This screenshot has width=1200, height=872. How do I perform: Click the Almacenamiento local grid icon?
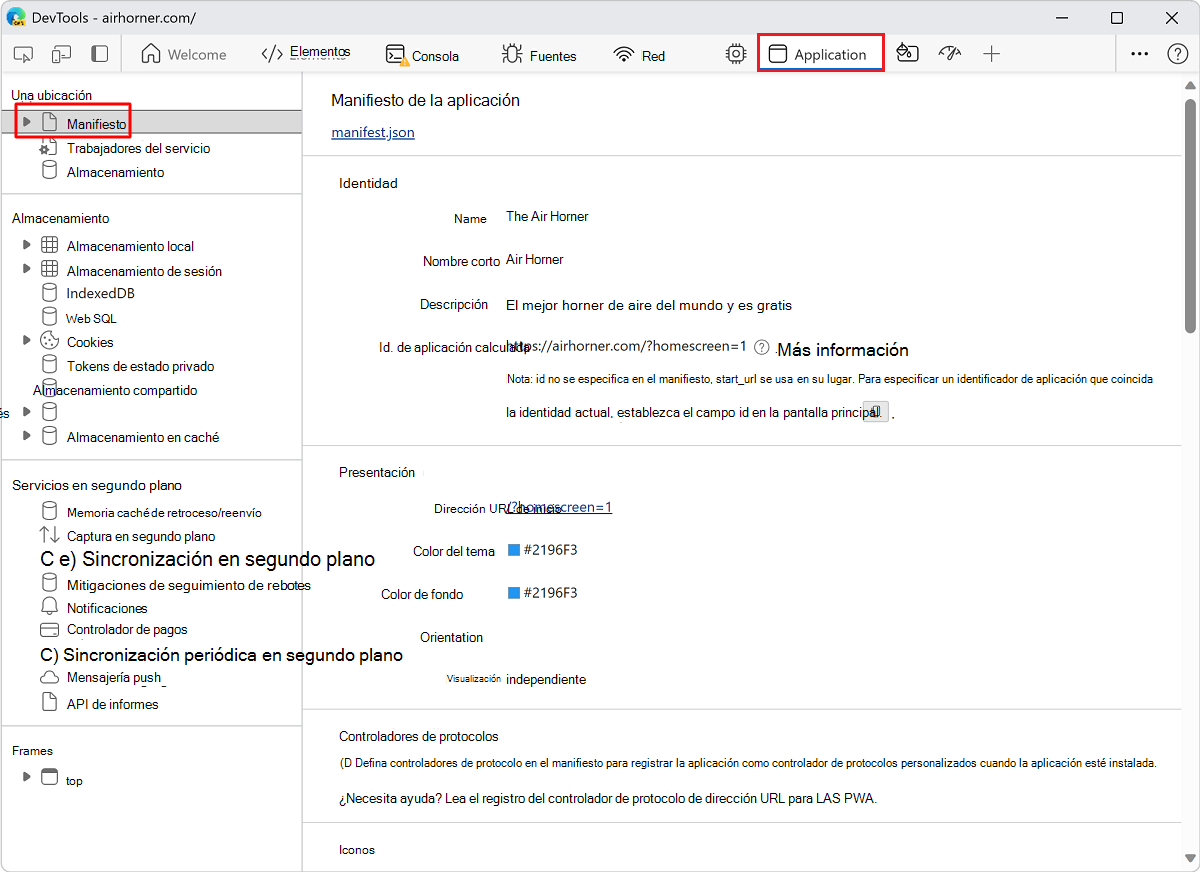pyautogui.click(x=49, y=245)
